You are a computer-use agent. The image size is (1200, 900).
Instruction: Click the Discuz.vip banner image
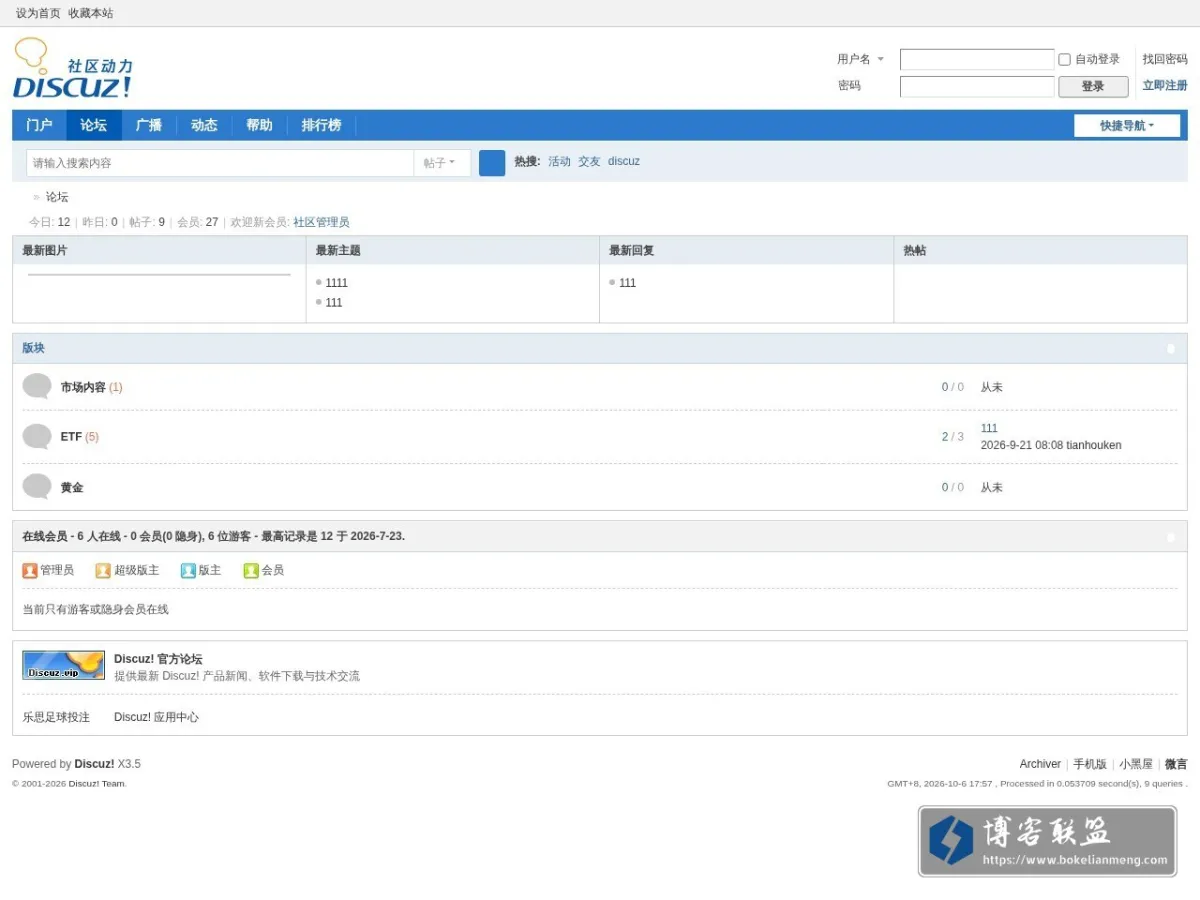[x=63, y=665]
